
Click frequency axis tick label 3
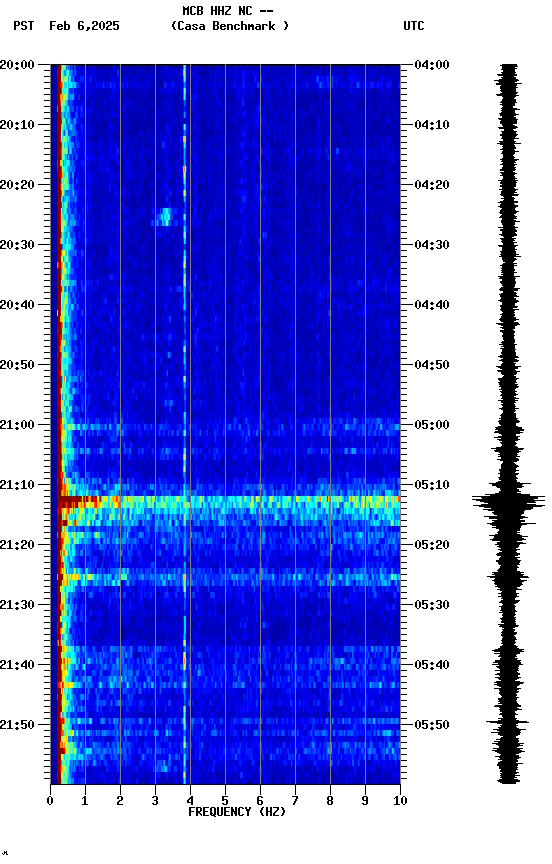click(155, 801)
